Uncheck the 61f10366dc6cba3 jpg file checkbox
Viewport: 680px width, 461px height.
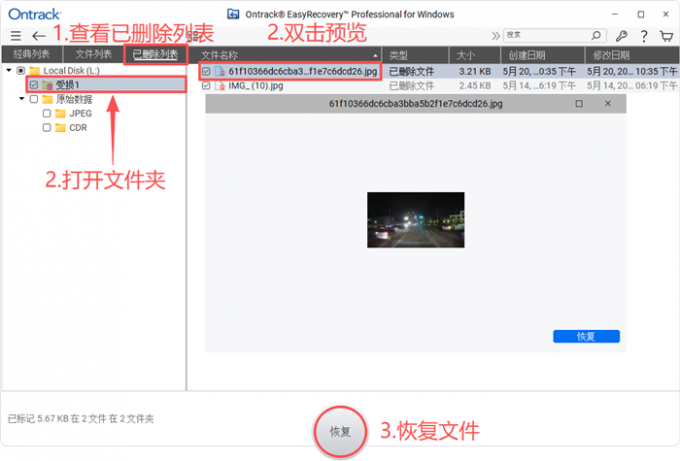click(206, 72)
